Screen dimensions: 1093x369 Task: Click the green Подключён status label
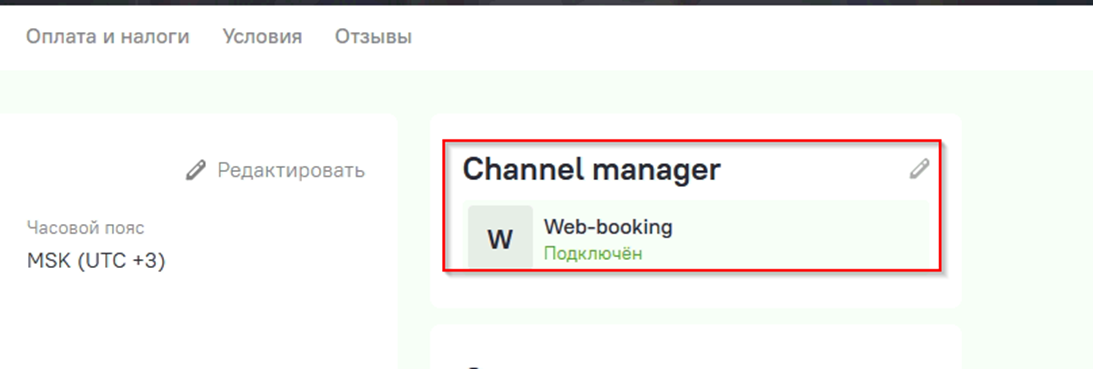click(x=593, y=253)
